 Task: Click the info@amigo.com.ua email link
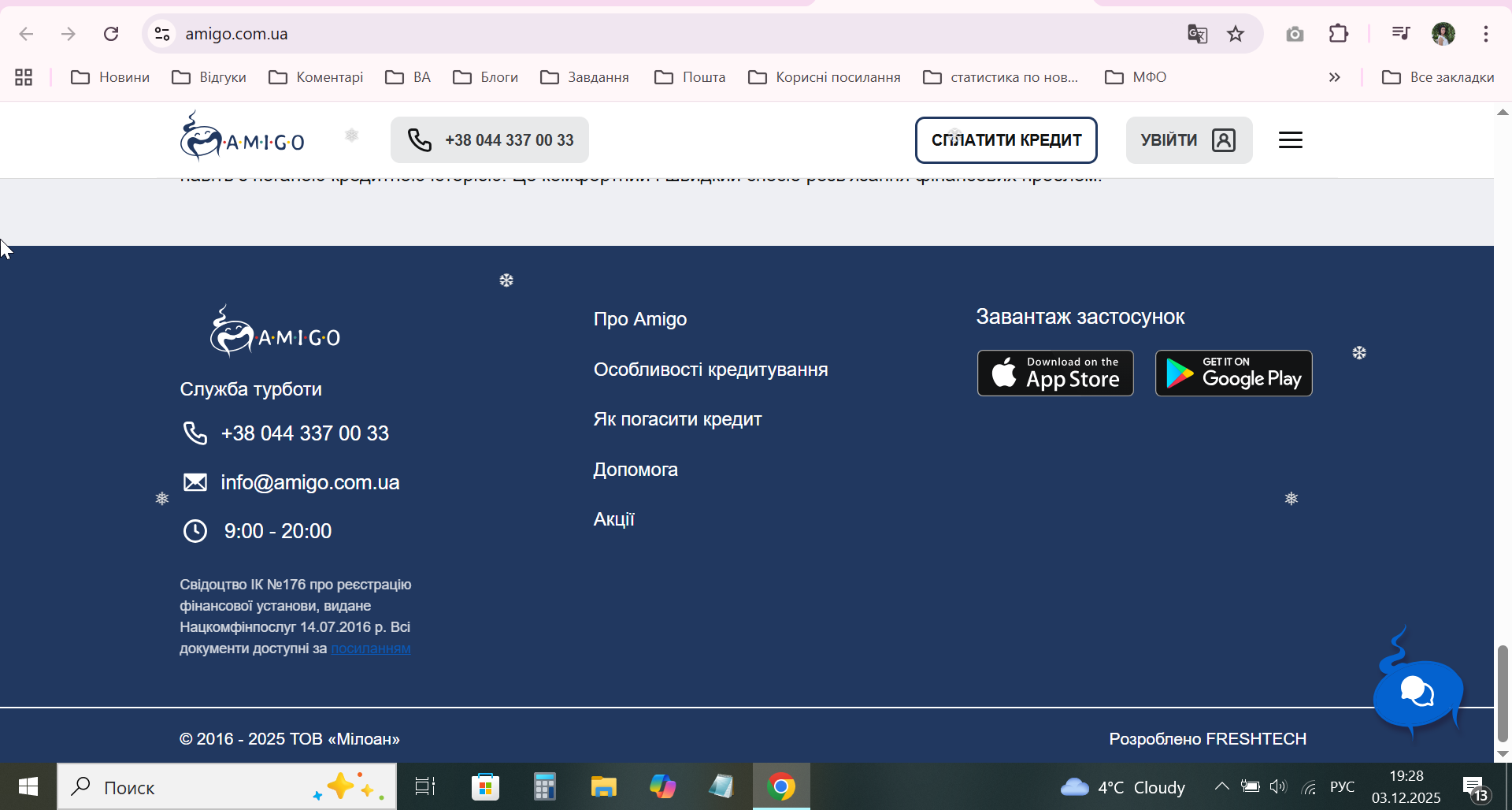310,482
